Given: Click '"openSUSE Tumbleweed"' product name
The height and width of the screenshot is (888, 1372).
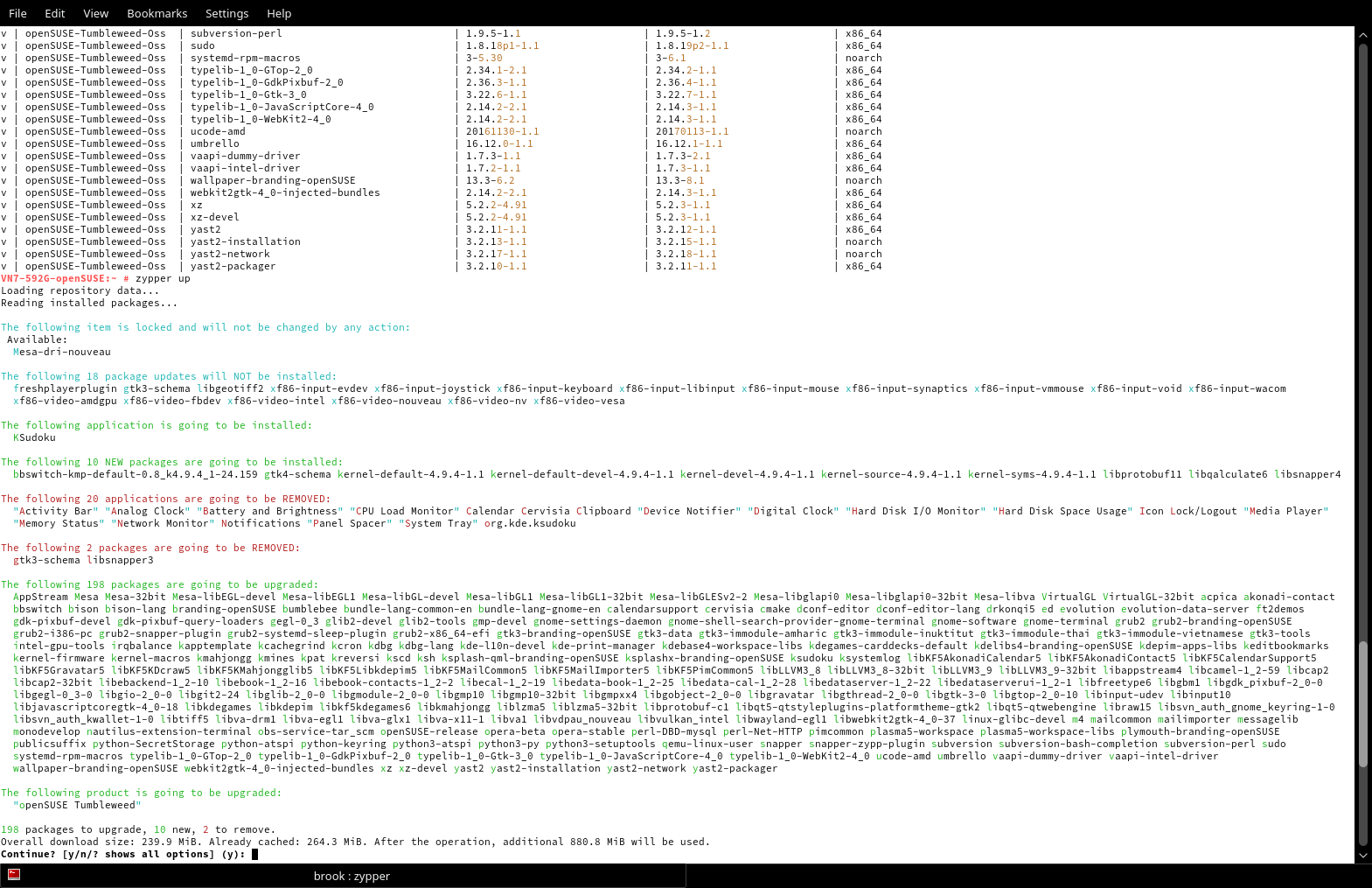Looking at the screenshot, I should tap(77, 805).
